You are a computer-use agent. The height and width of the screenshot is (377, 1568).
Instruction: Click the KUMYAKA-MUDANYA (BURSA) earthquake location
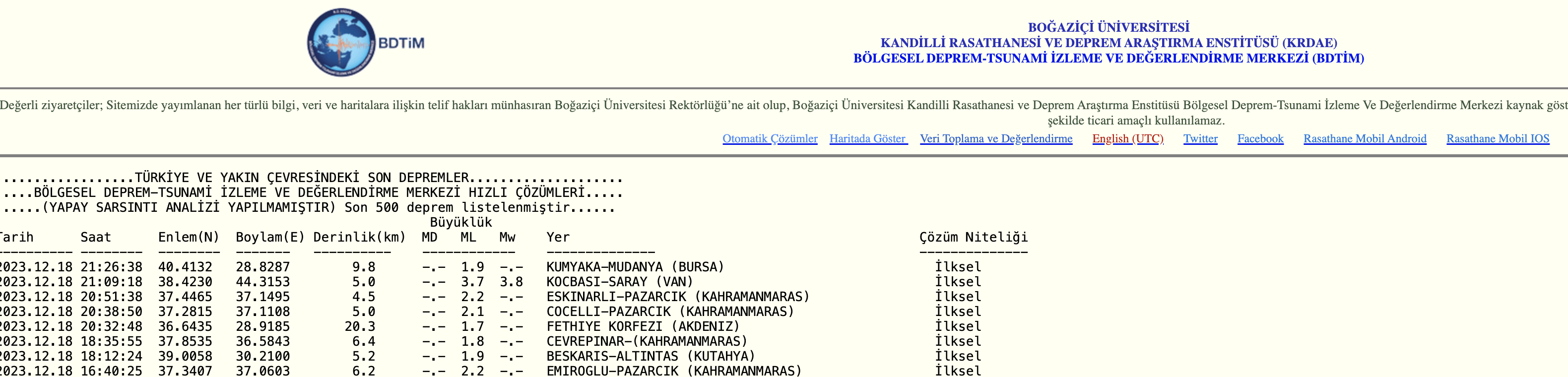(x=635, y=267)
